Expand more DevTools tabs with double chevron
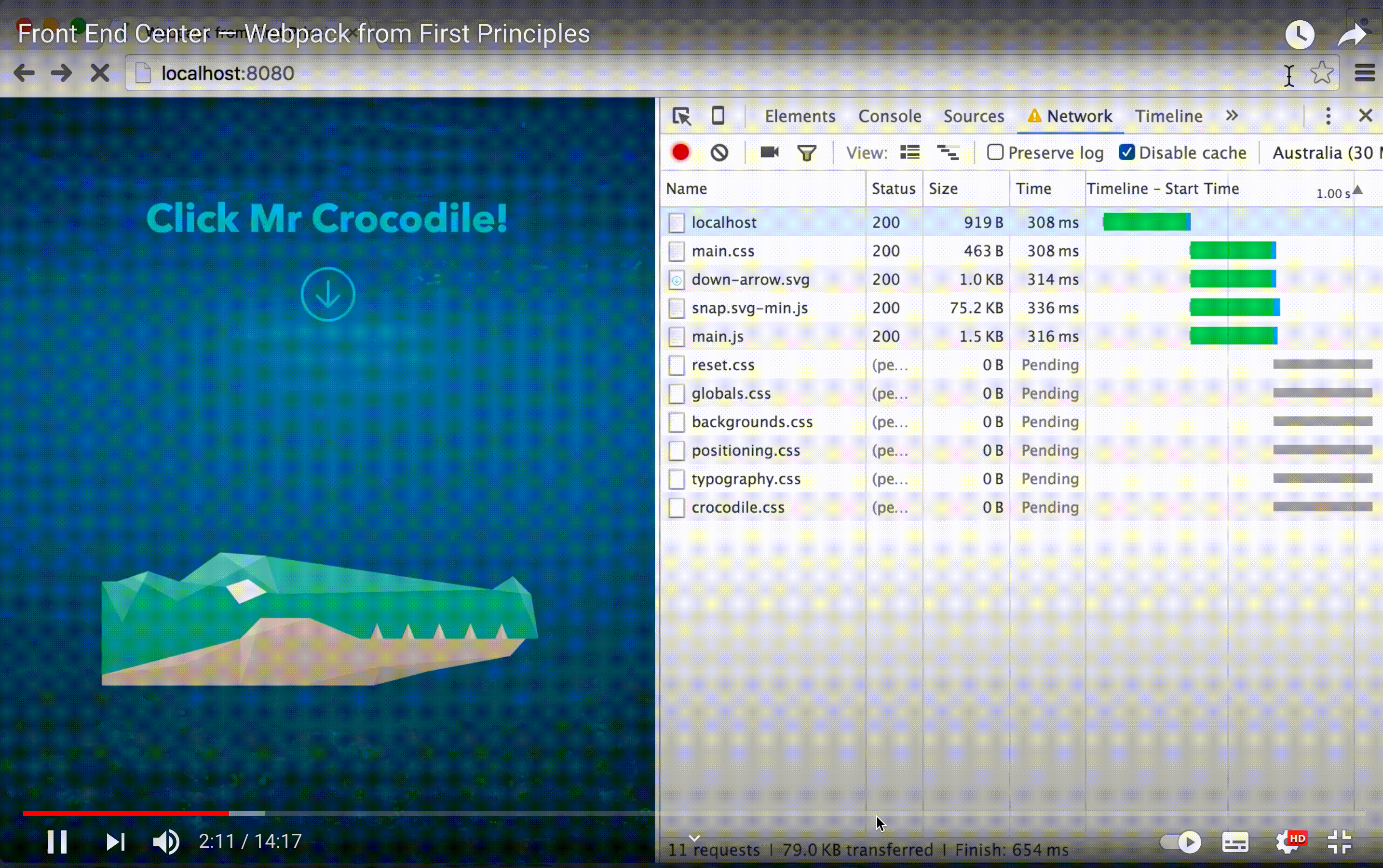Screen dimensions: 1383x868 [1232, 116]
